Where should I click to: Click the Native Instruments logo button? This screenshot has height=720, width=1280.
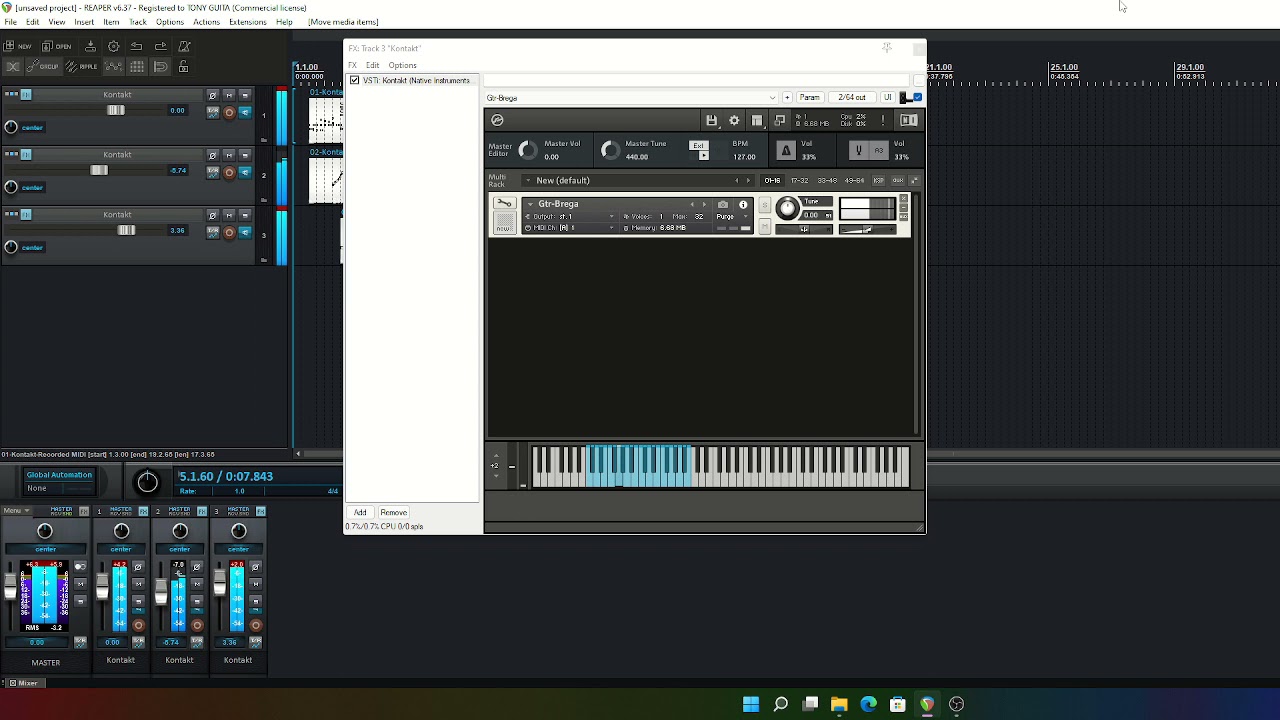(908, 120)
